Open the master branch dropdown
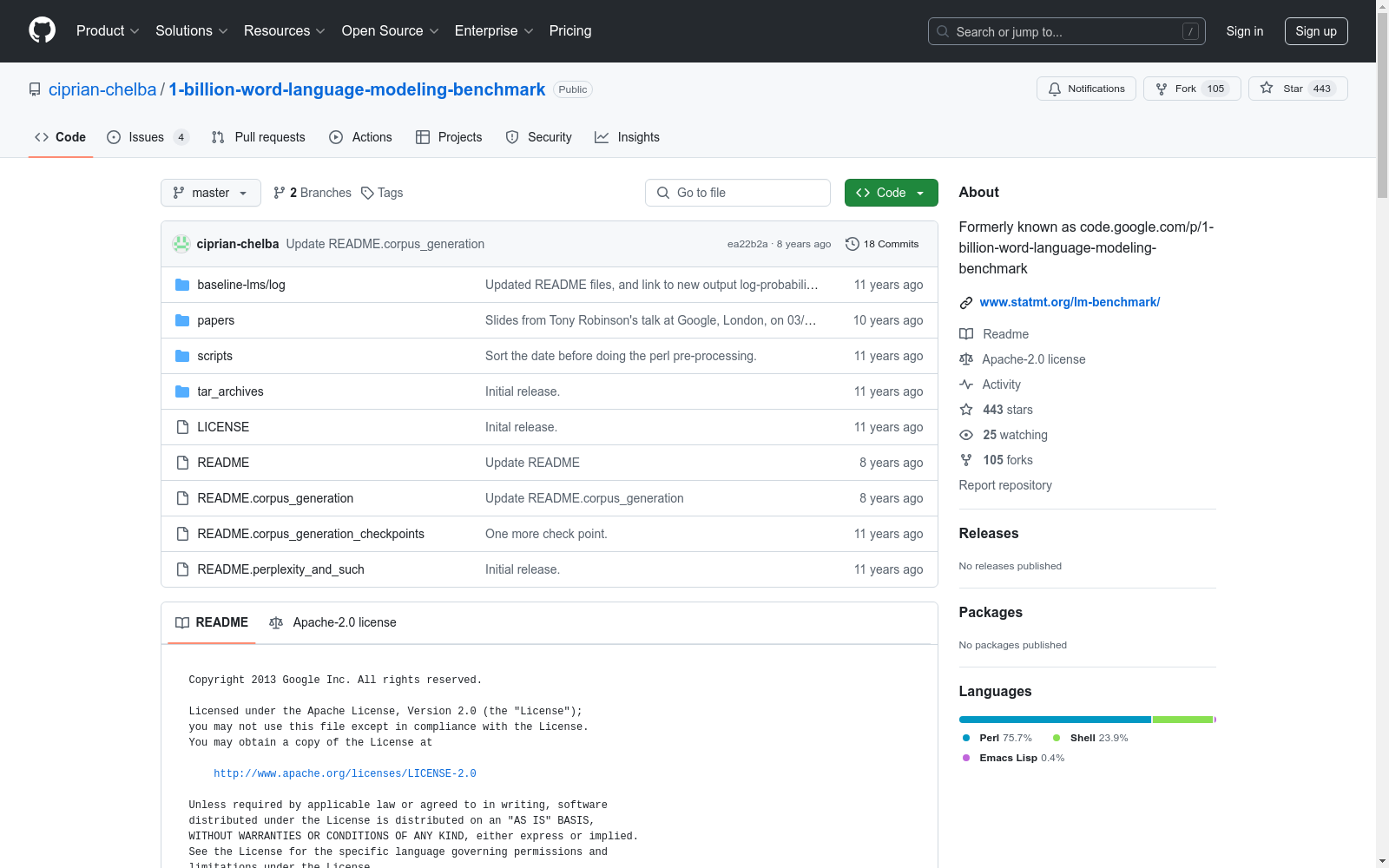 (211, 193)
